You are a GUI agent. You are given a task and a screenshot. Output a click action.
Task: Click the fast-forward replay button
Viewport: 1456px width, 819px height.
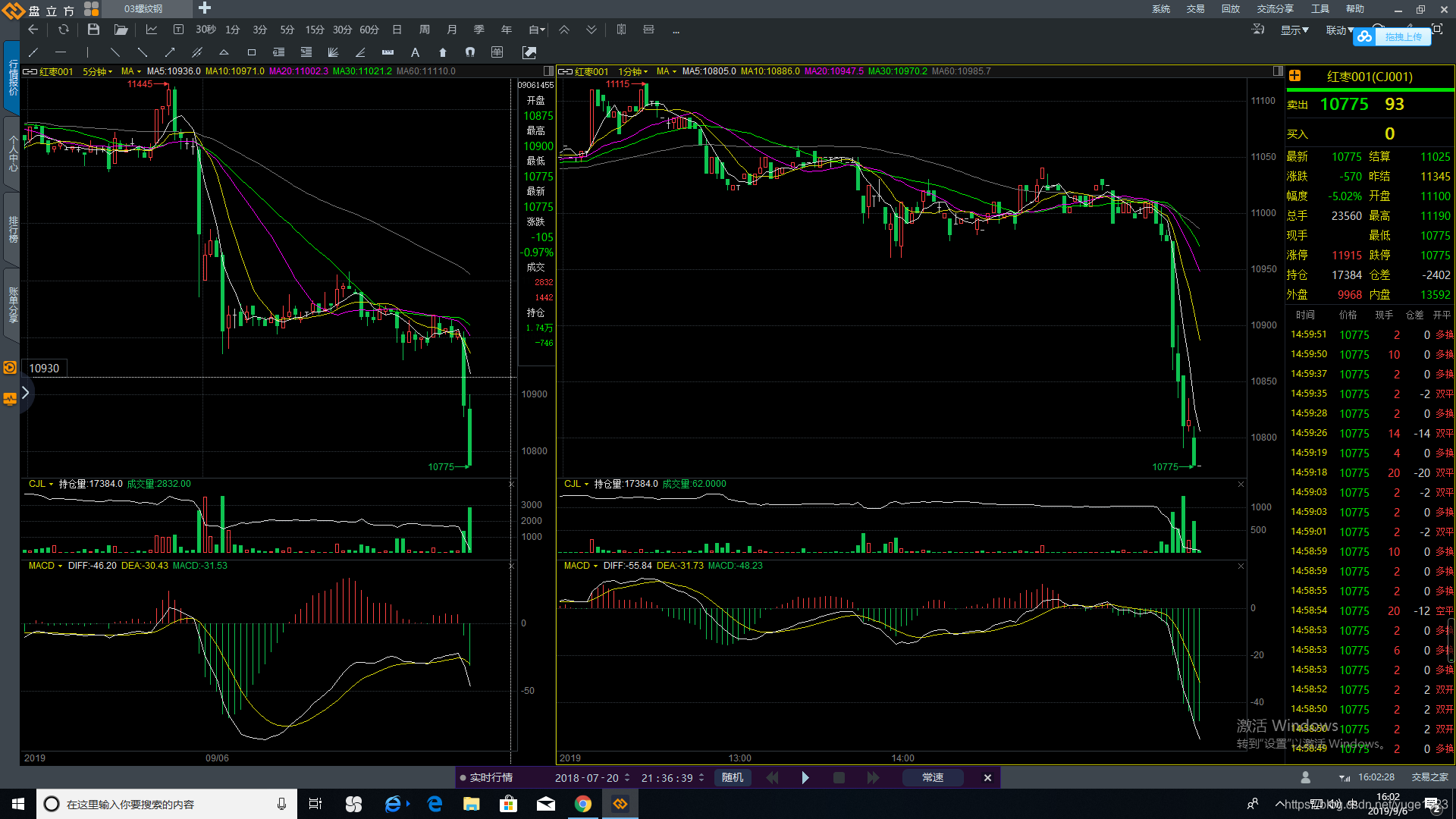point(873,777)
